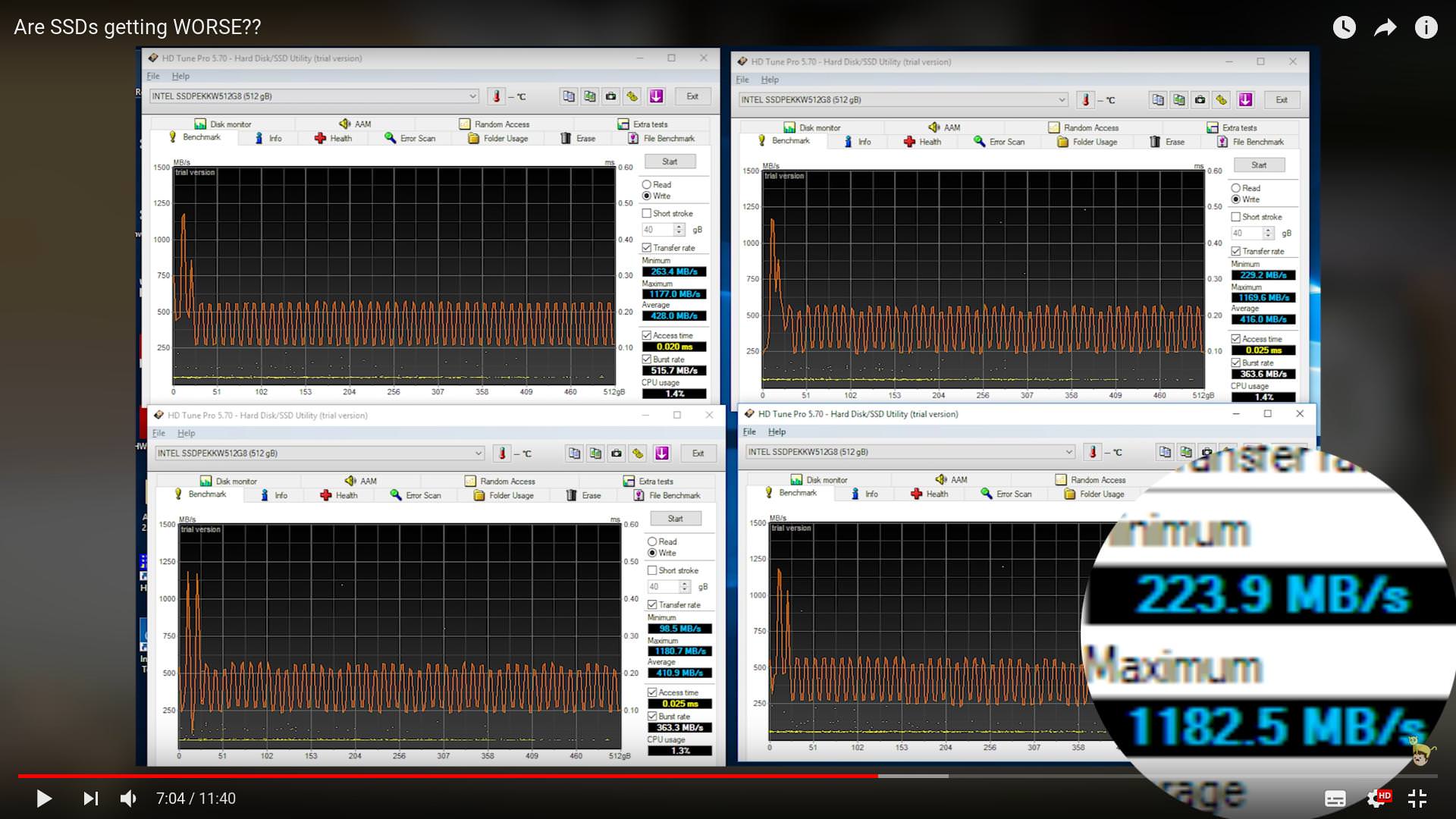Open video quality settings gear
The image size is (1456, 819).
pyautogui.click(x=1377, y=799)
